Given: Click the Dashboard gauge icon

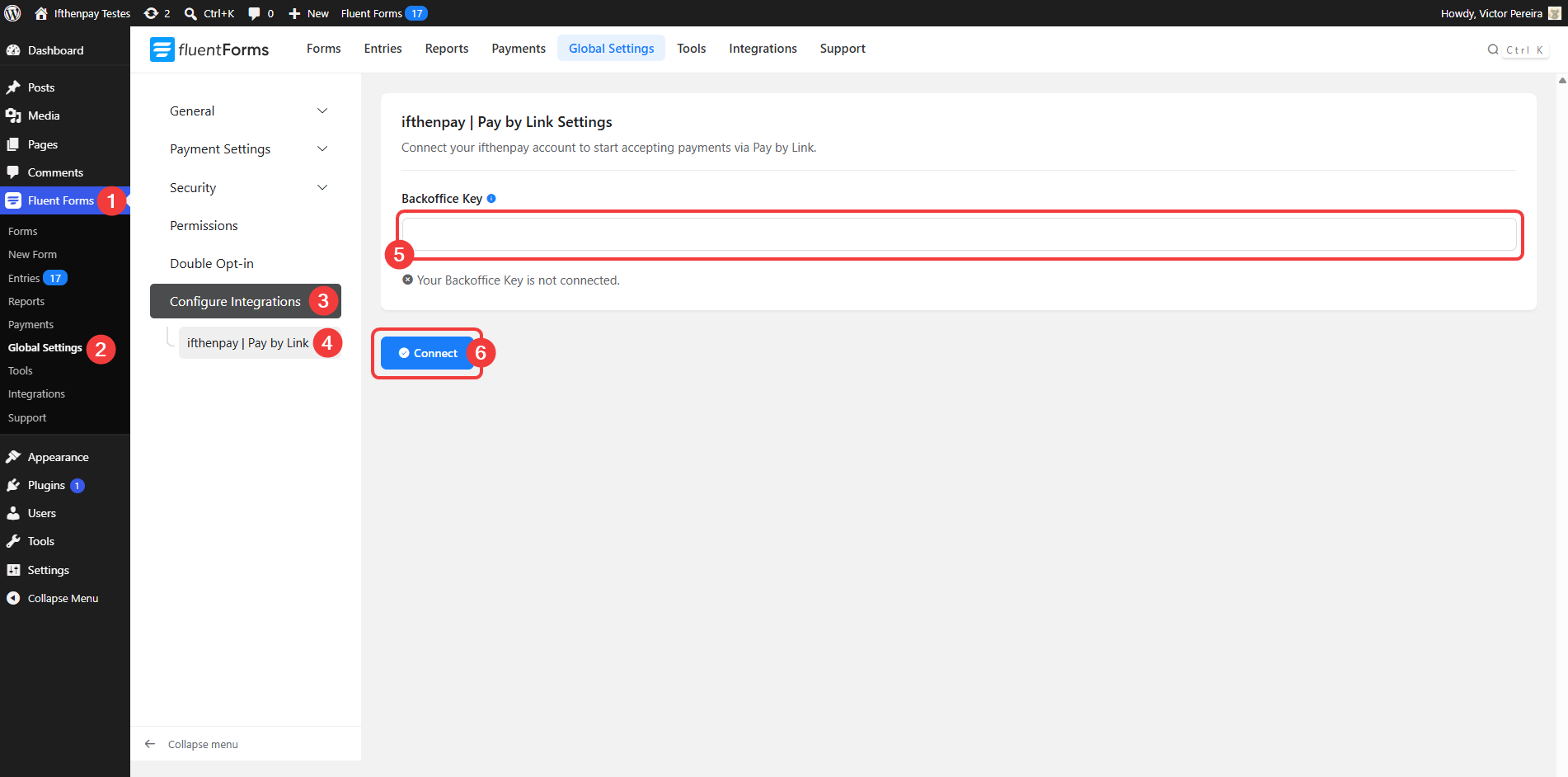Looking at the screenshot, I should [x=13, y=50].
